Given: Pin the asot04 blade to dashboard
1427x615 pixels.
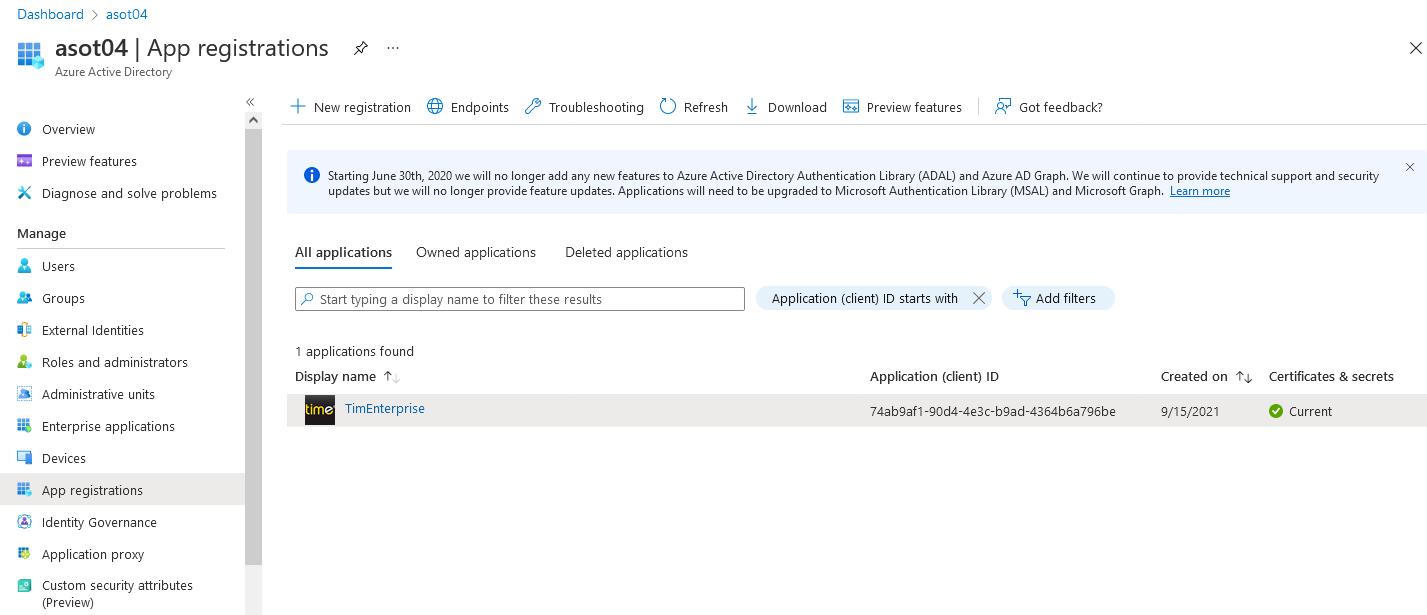Looking at the screenshot, I should (360, 48).
